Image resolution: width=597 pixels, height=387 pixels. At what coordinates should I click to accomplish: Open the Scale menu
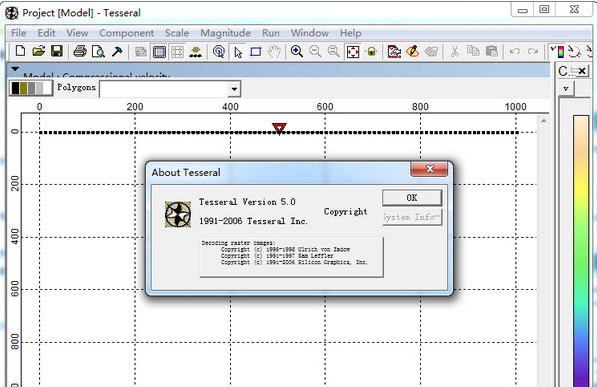177,33
